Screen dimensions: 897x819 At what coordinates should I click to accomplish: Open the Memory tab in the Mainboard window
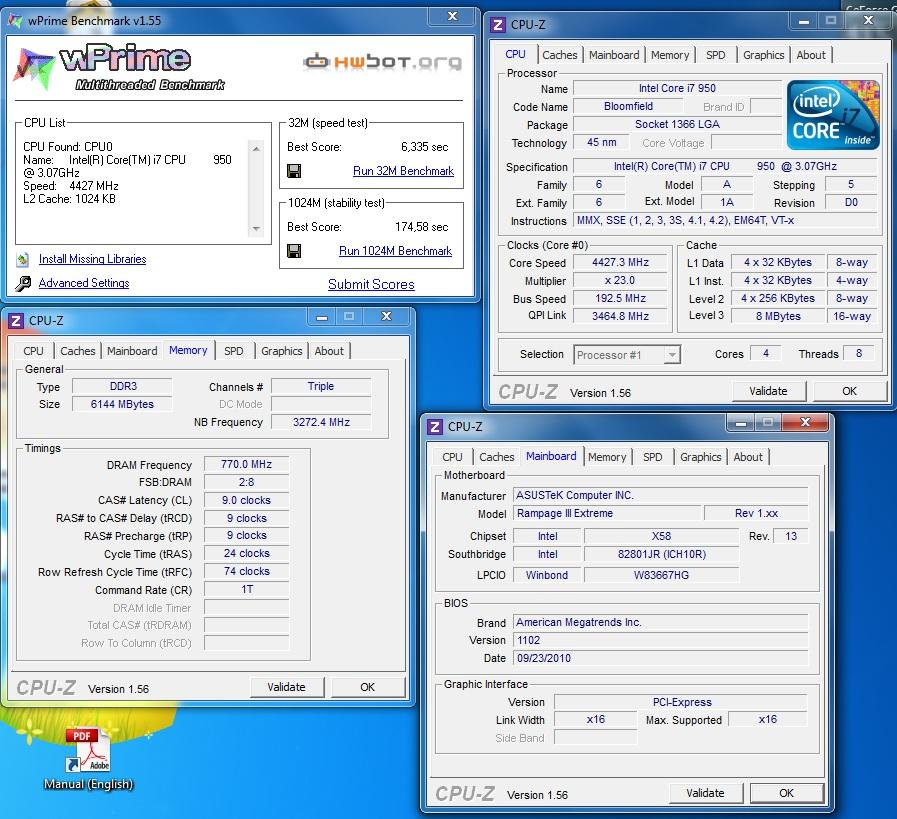607,457
